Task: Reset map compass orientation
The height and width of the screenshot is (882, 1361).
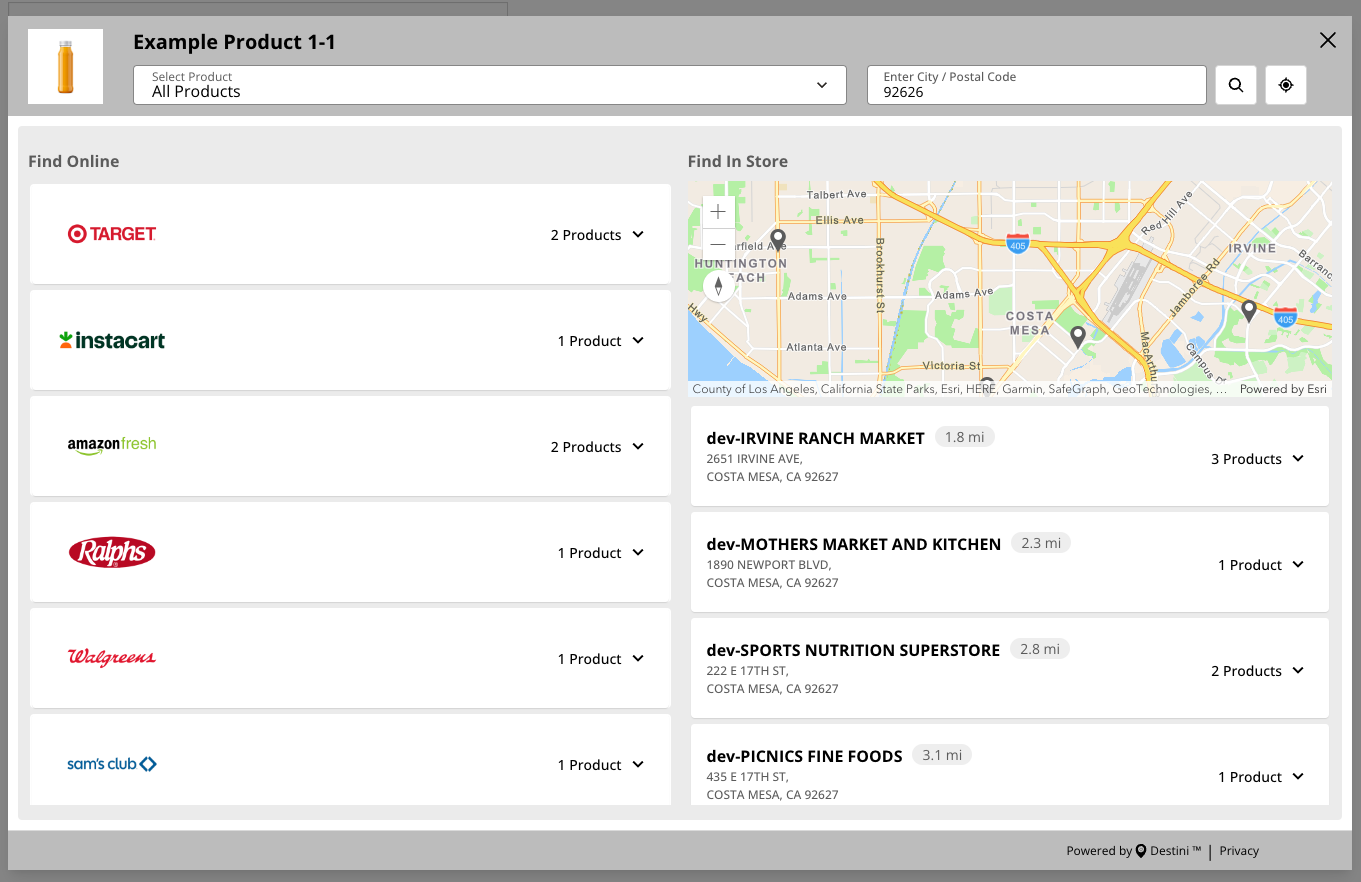Action: [x=718, y=286]
